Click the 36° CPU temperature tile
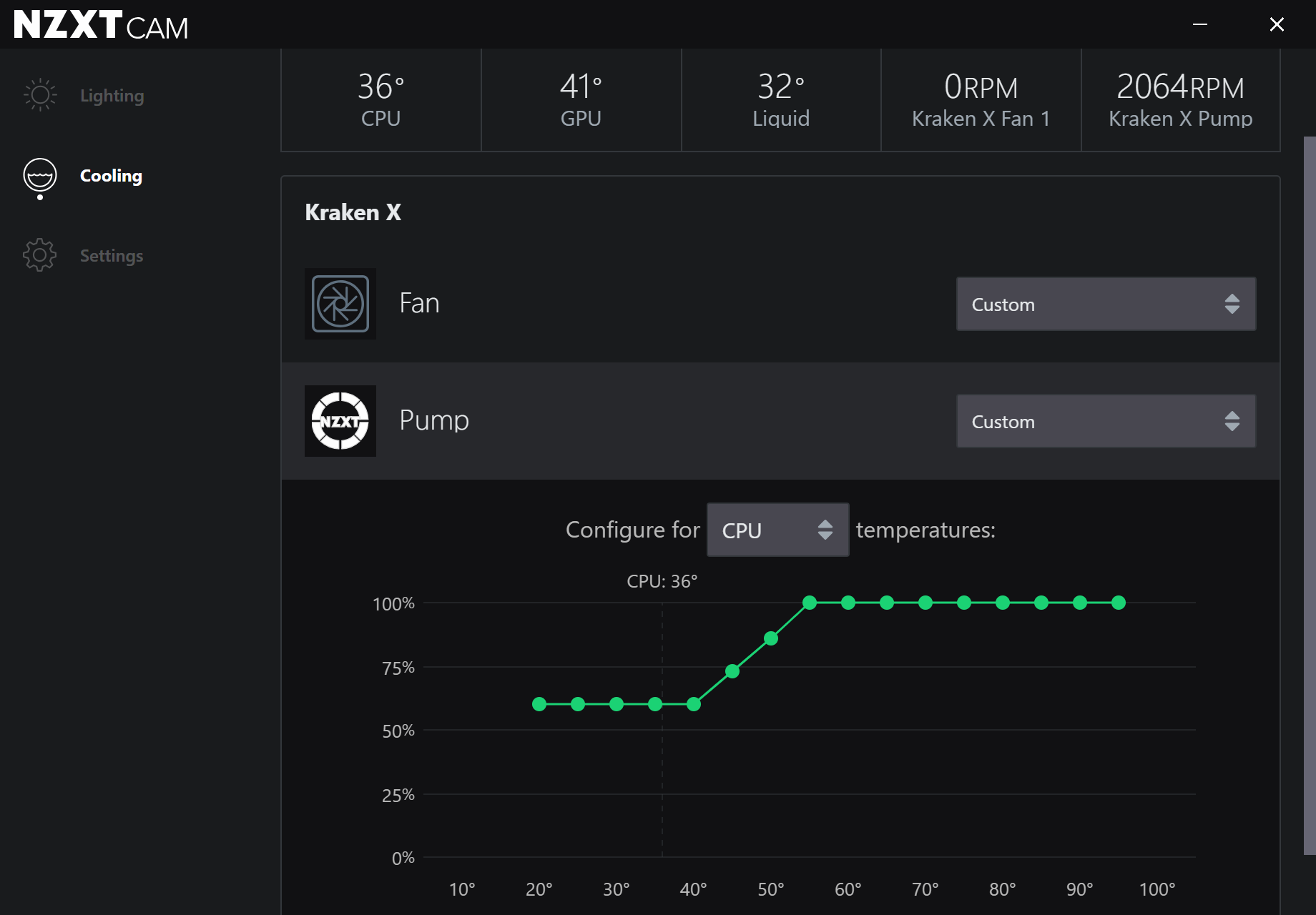 [381, 100]
